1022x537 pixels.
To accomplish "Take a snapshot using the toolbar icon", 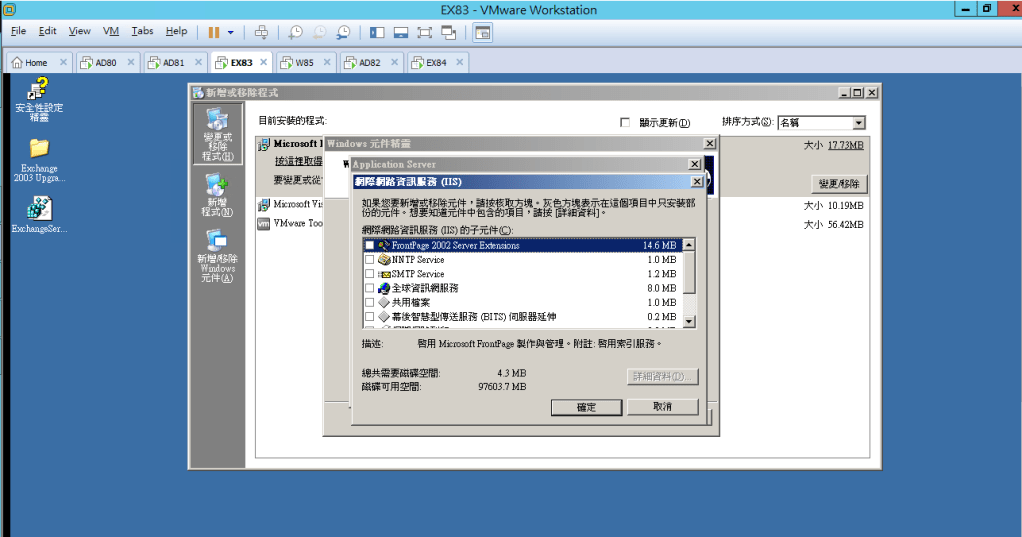I will pyautogui.click(x=296, y=32).
